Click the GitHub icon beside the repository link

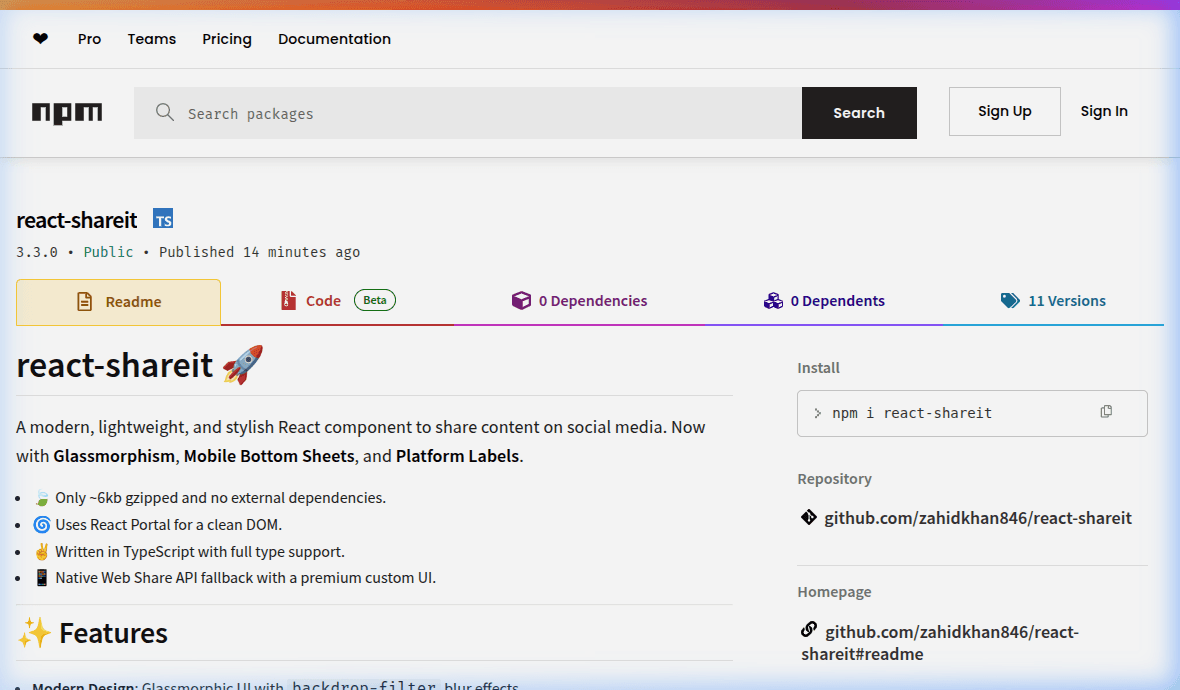click(x=808, y=518)
